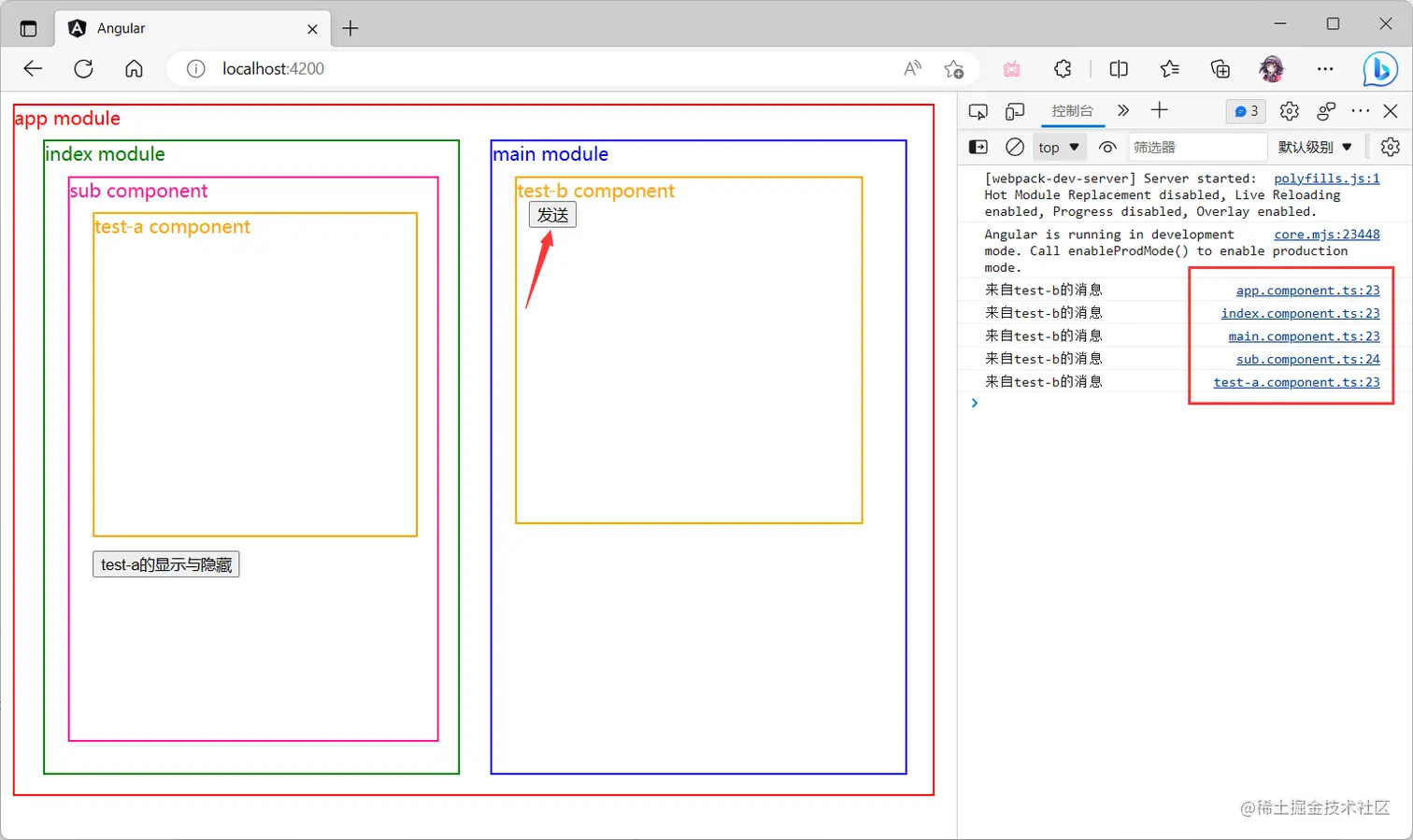Open the user profile avatar

pos(1271,68)
